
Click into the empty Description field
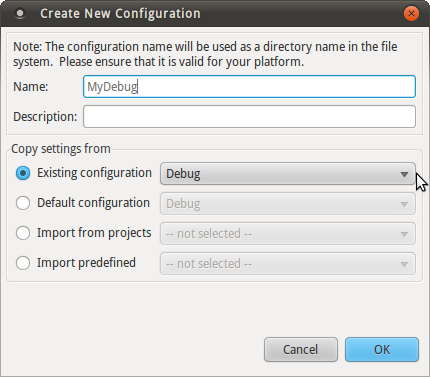pos(249,117)
